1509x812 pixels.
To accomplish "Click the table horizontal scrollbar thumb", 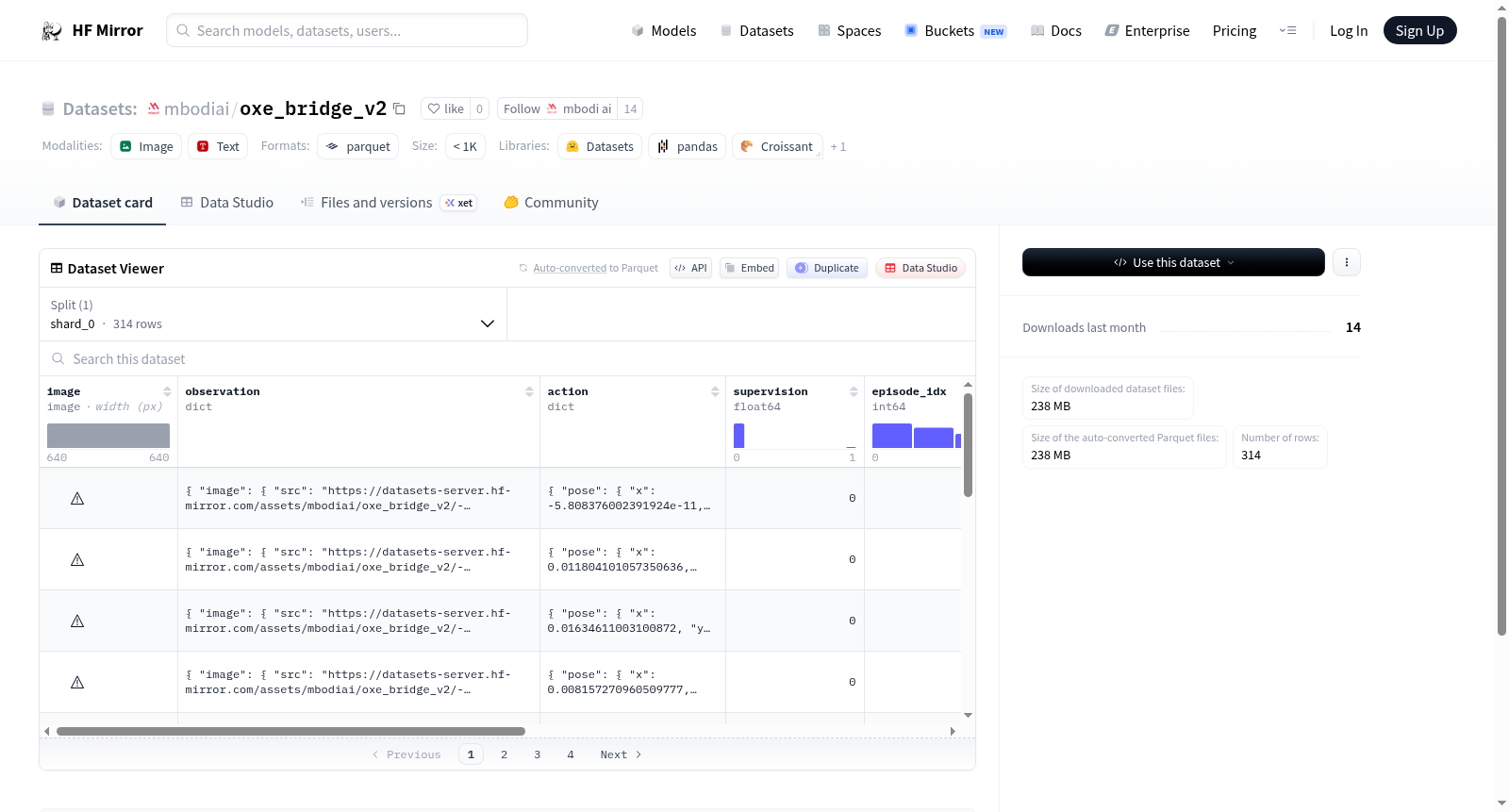I will (x=290, y=731).
